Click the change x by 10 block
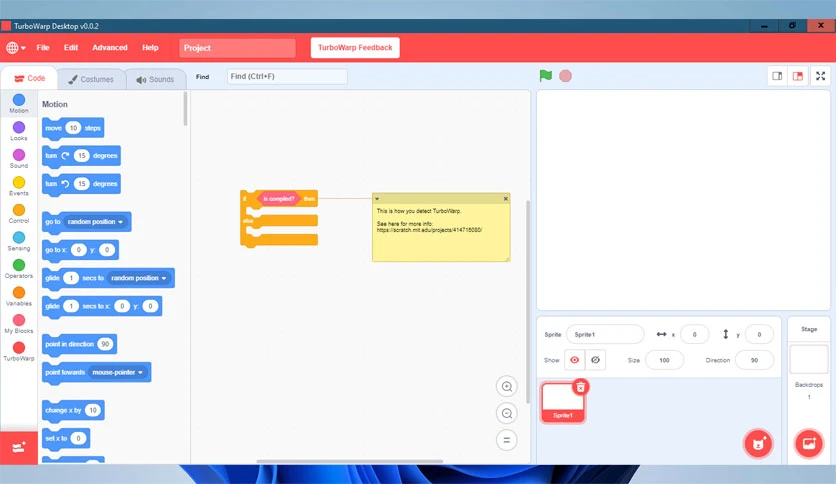Image resolution: width=836 pixels, height=484 pixels. (73, 410)
